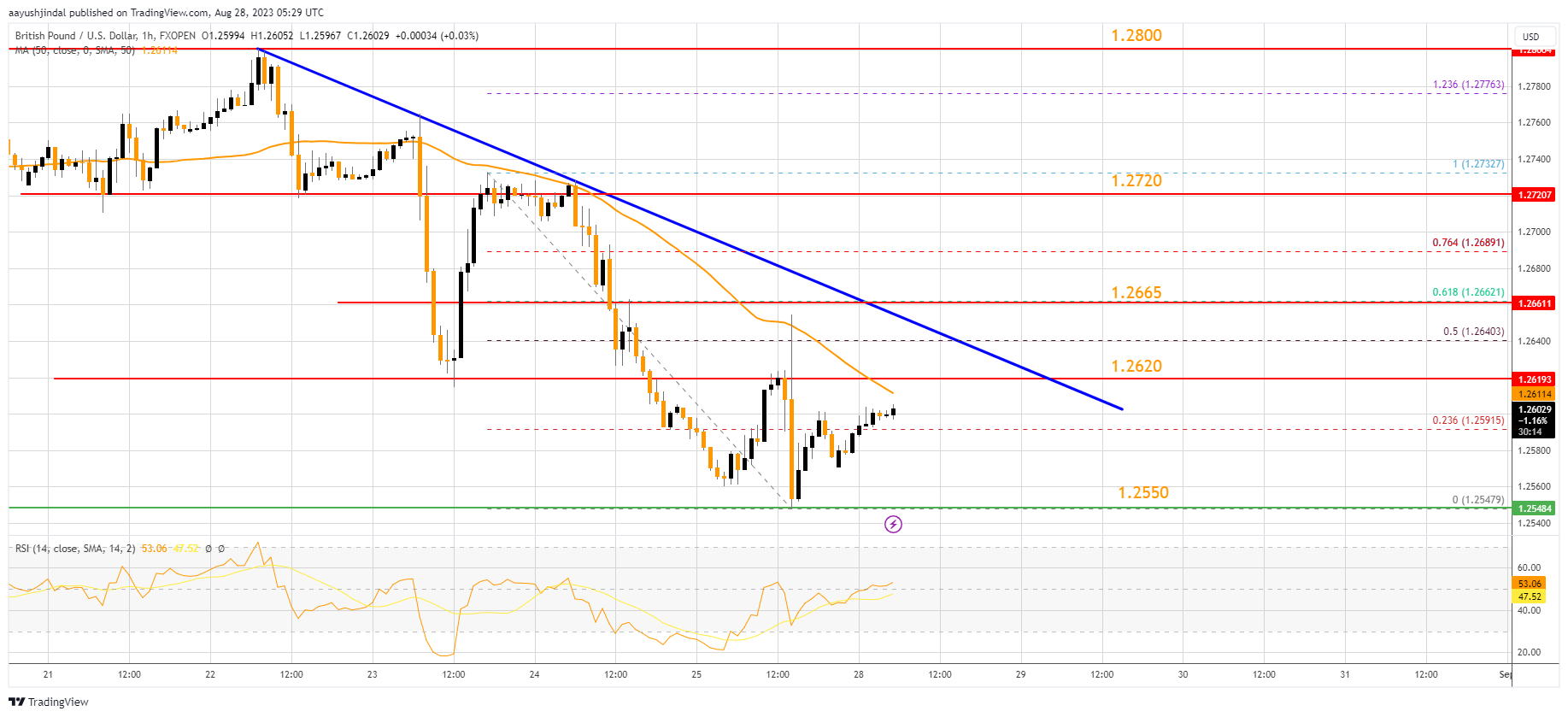Click the 1.2550 support annotation text
Screen dimensions: 1568x717
tap(1143, 492)
